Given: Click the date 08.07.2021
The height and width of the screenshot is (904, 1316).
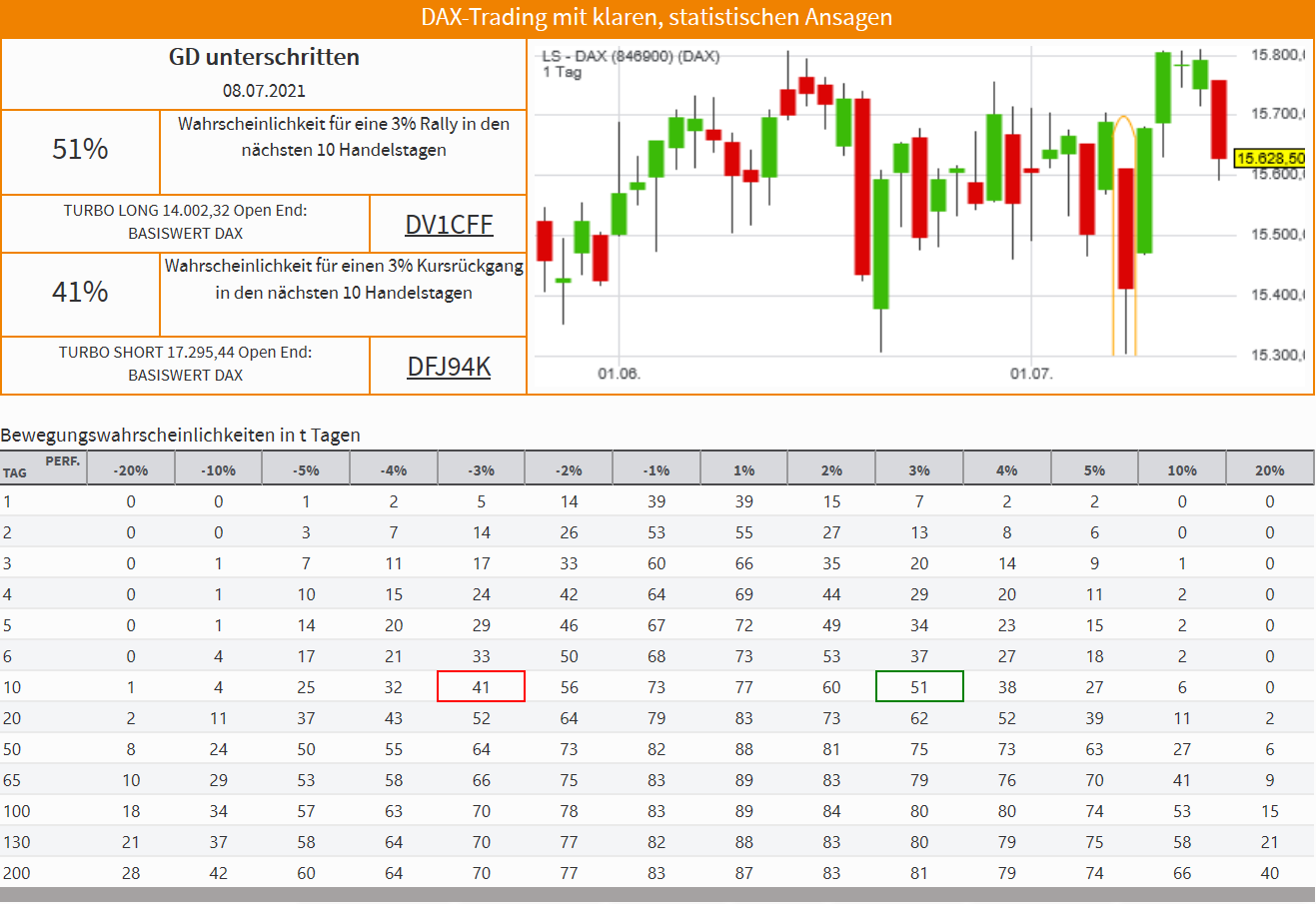Looking at the screenshot, I should tap(264, 91).
